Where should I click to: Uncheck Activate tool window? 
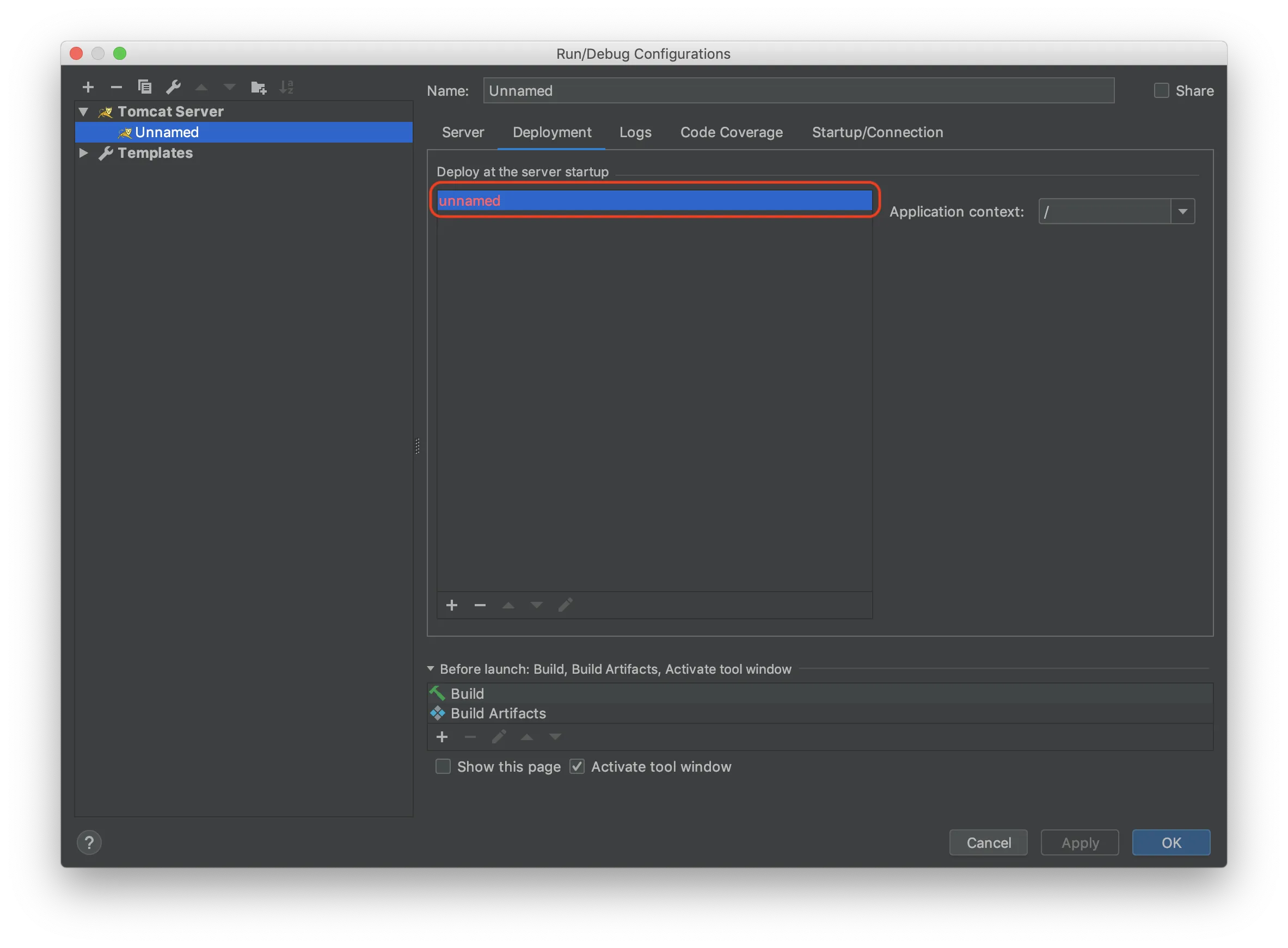tap(577, 766)
